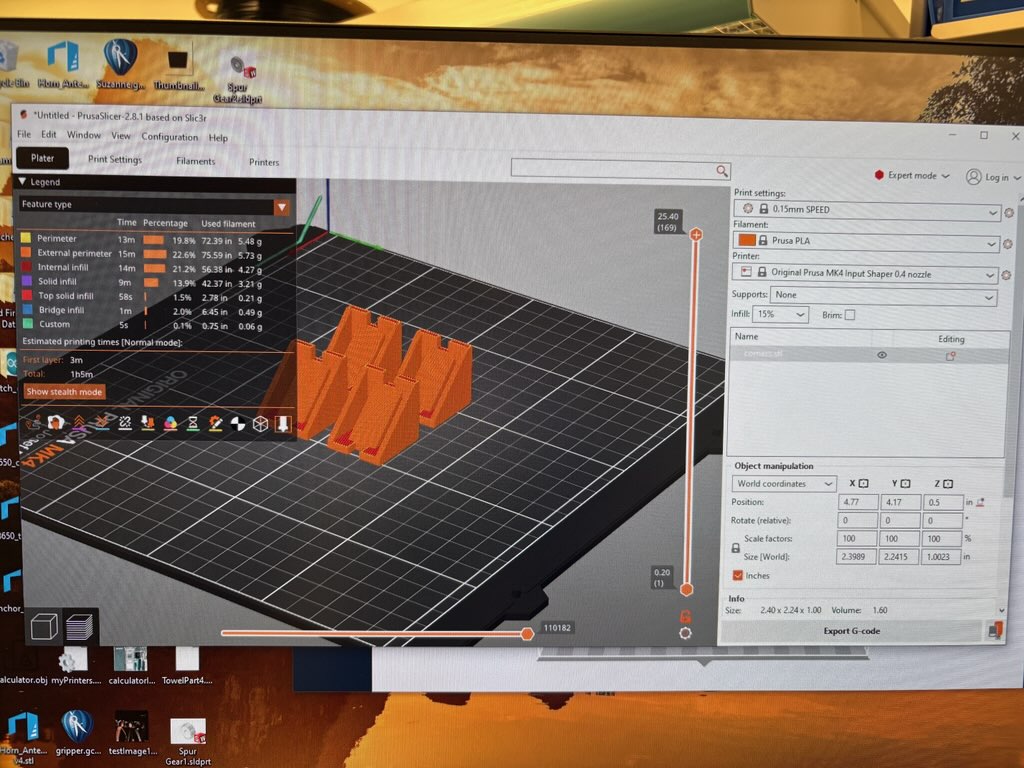Click the sliced layers preview icon
This screenshot has height=768, width=1024.
click(x=78, y=627)
